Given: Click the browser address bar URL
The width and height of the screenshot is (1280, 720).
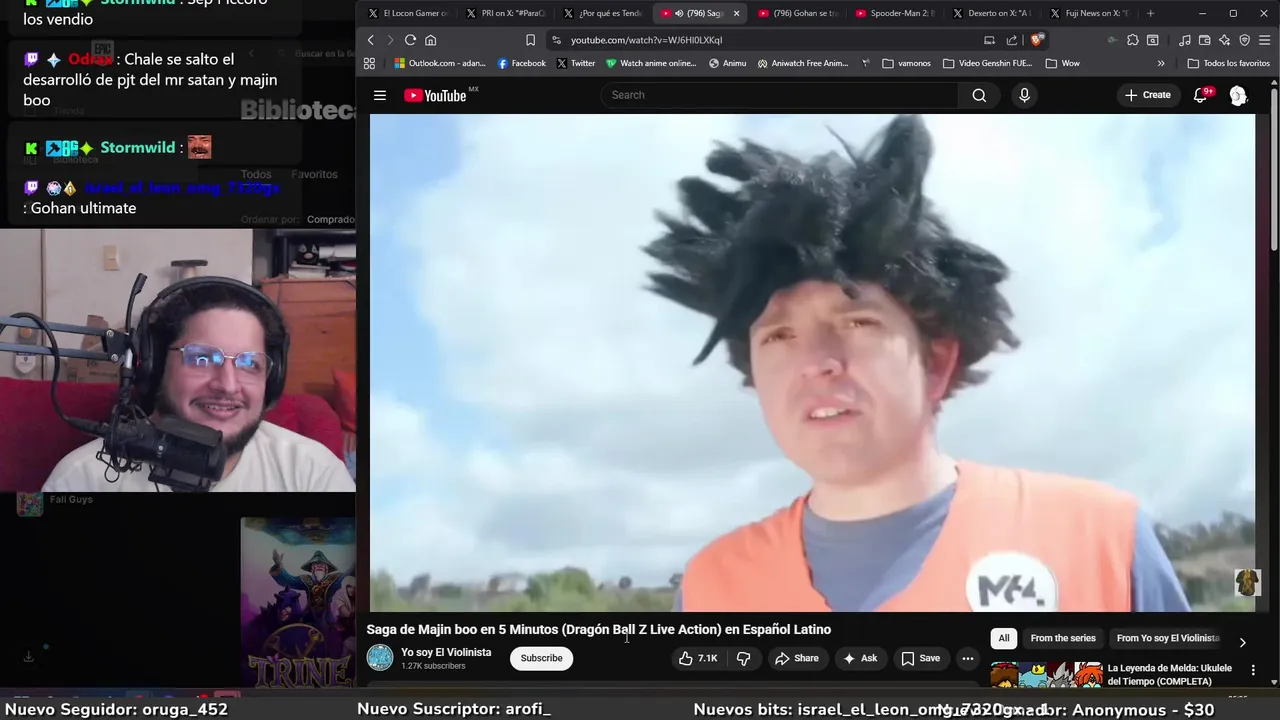Looking at the screenshot, I should coord(646,40).
